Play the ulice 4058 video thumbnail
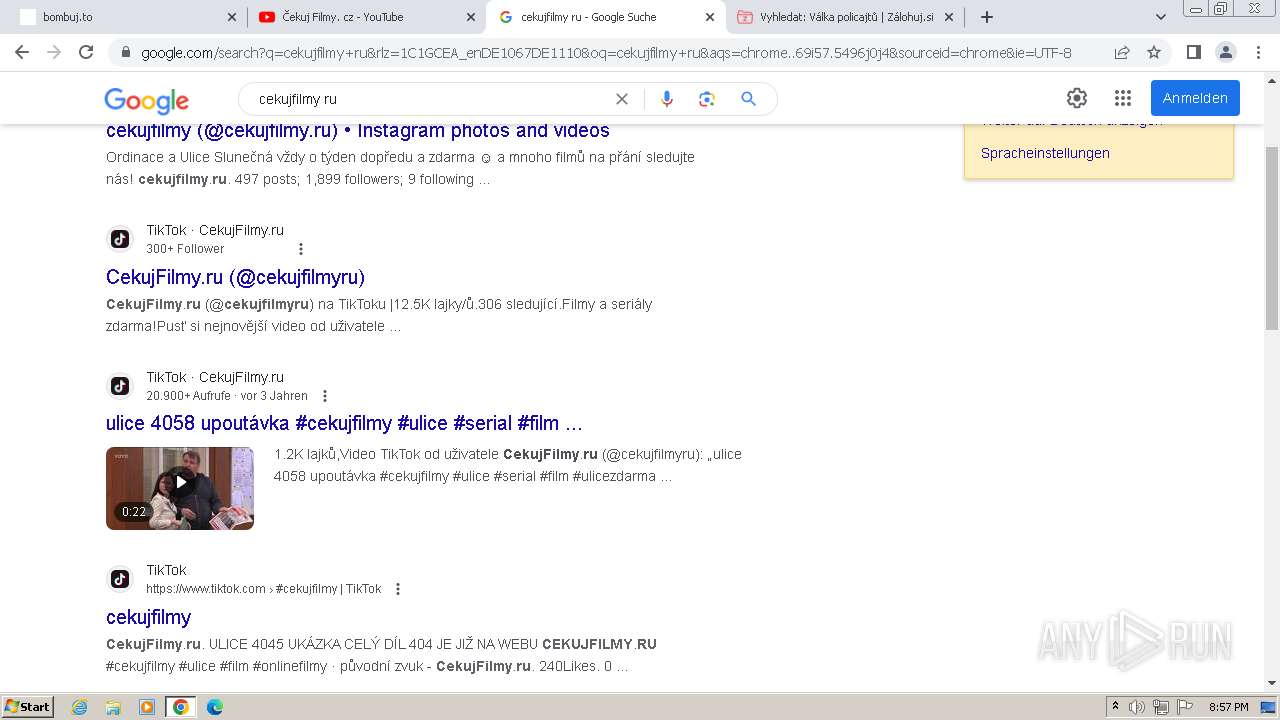The height and width of the screenshot is (720, 1280). pos(180,488)
